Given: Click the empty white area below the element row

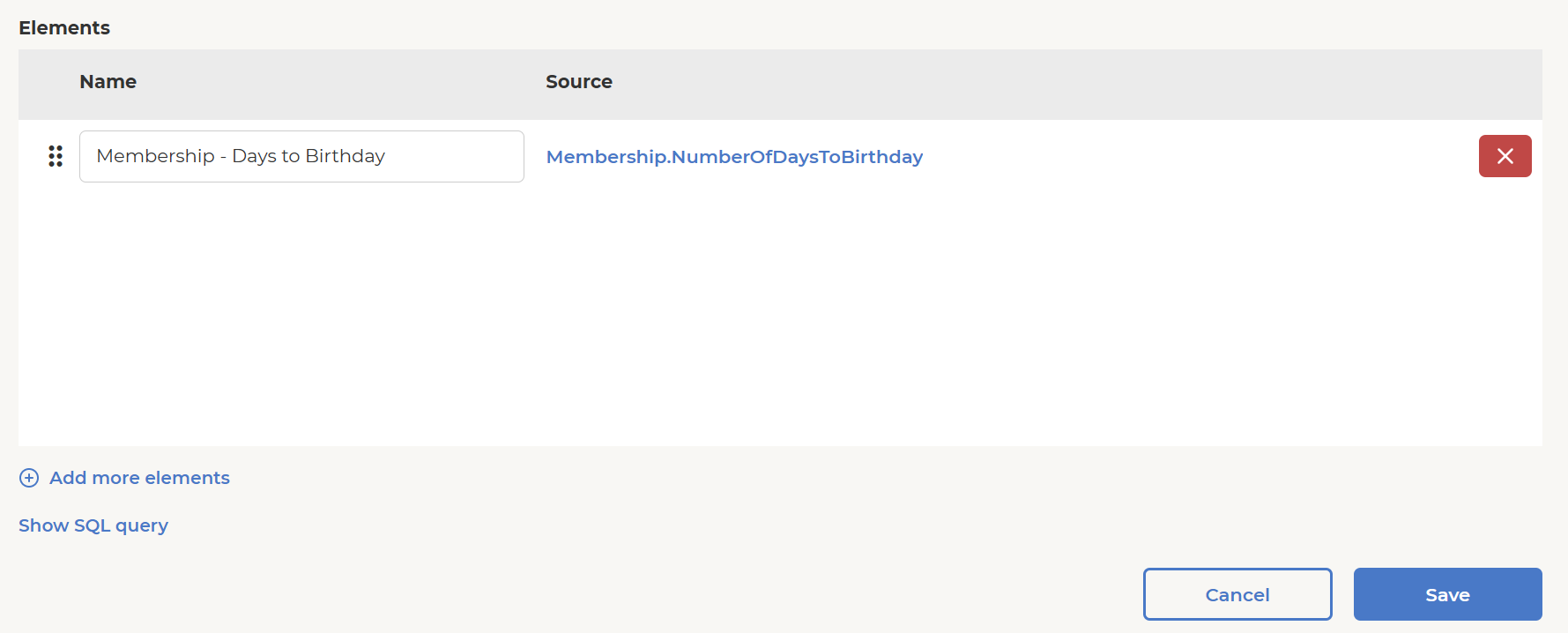Looking at the screenshot, I should pos(780,317).
